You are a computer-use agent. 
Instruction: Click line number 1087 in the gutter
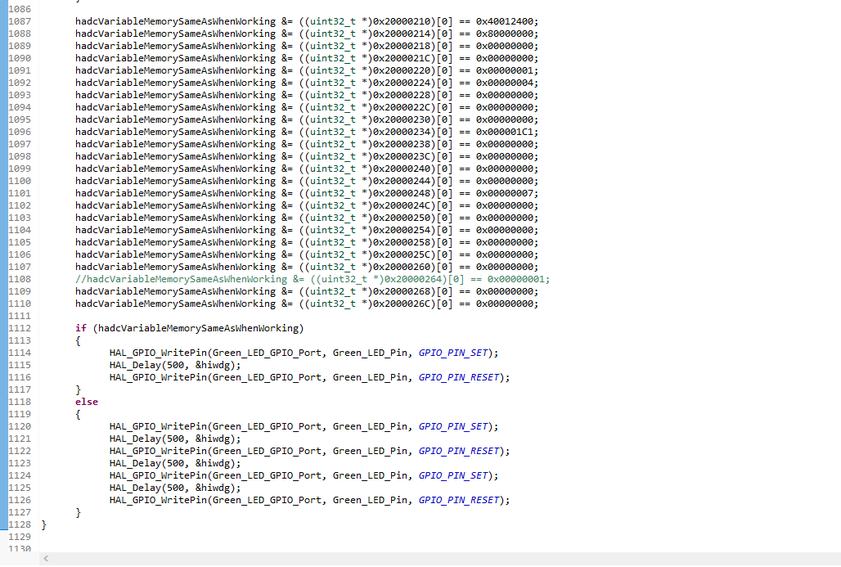(x=19, y=21)
